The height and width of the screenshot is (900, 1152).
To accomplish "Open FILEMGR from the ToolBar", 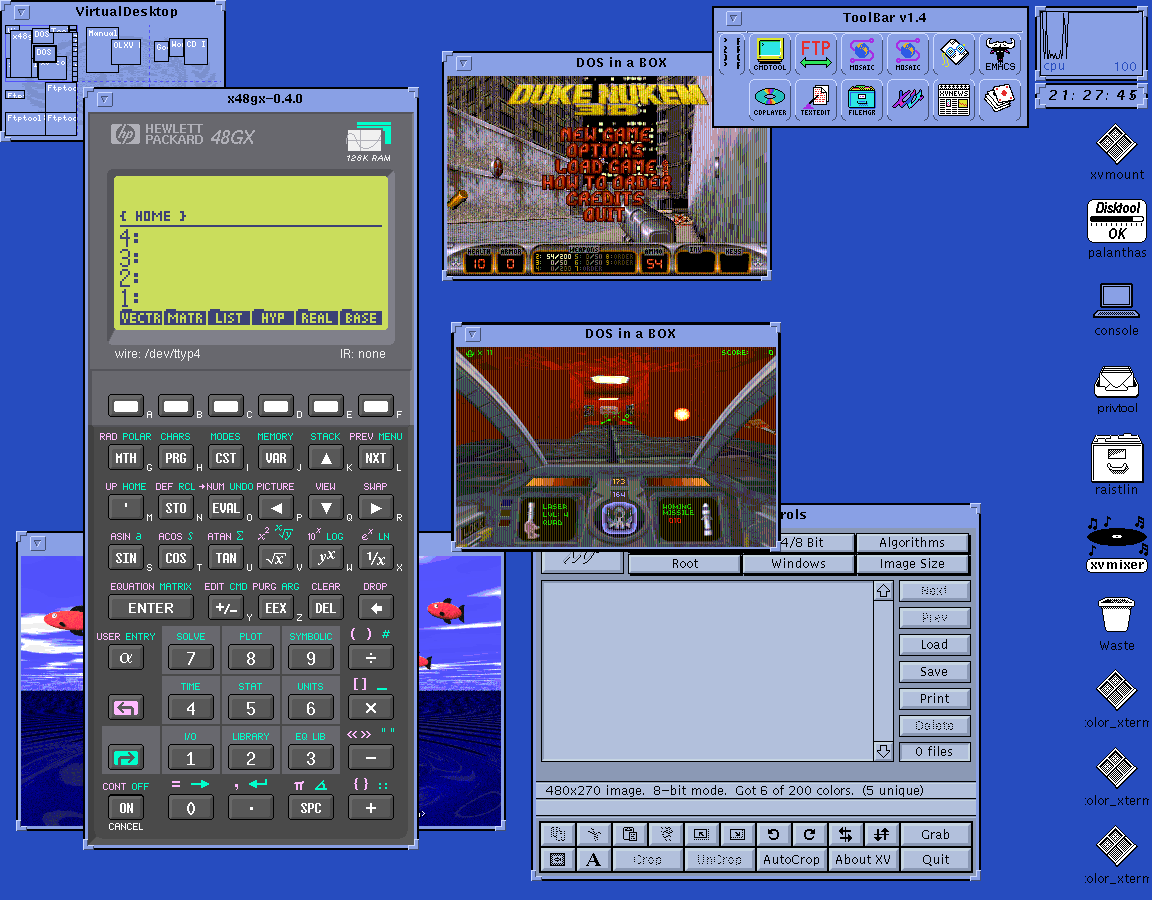I will 862,100.
